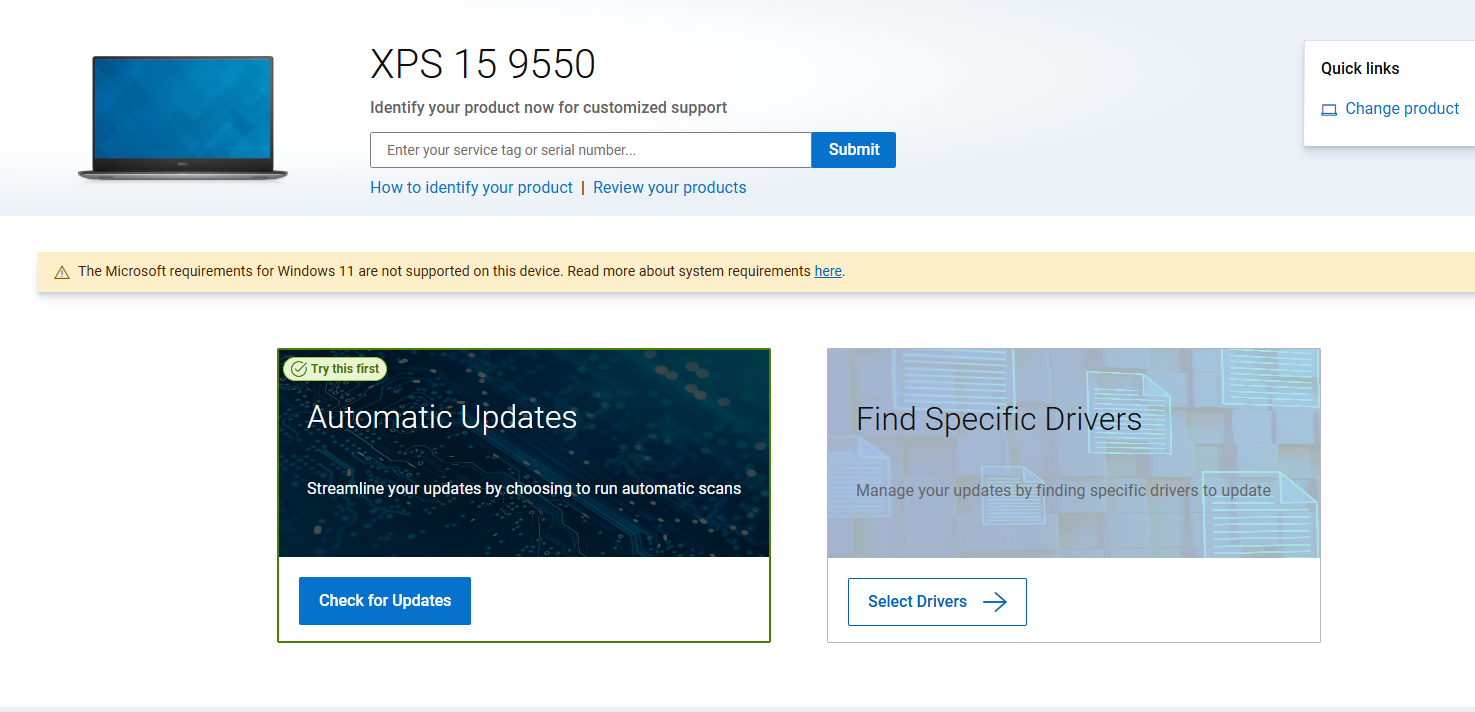Click the Quick links heading

tap(1359, 69)
